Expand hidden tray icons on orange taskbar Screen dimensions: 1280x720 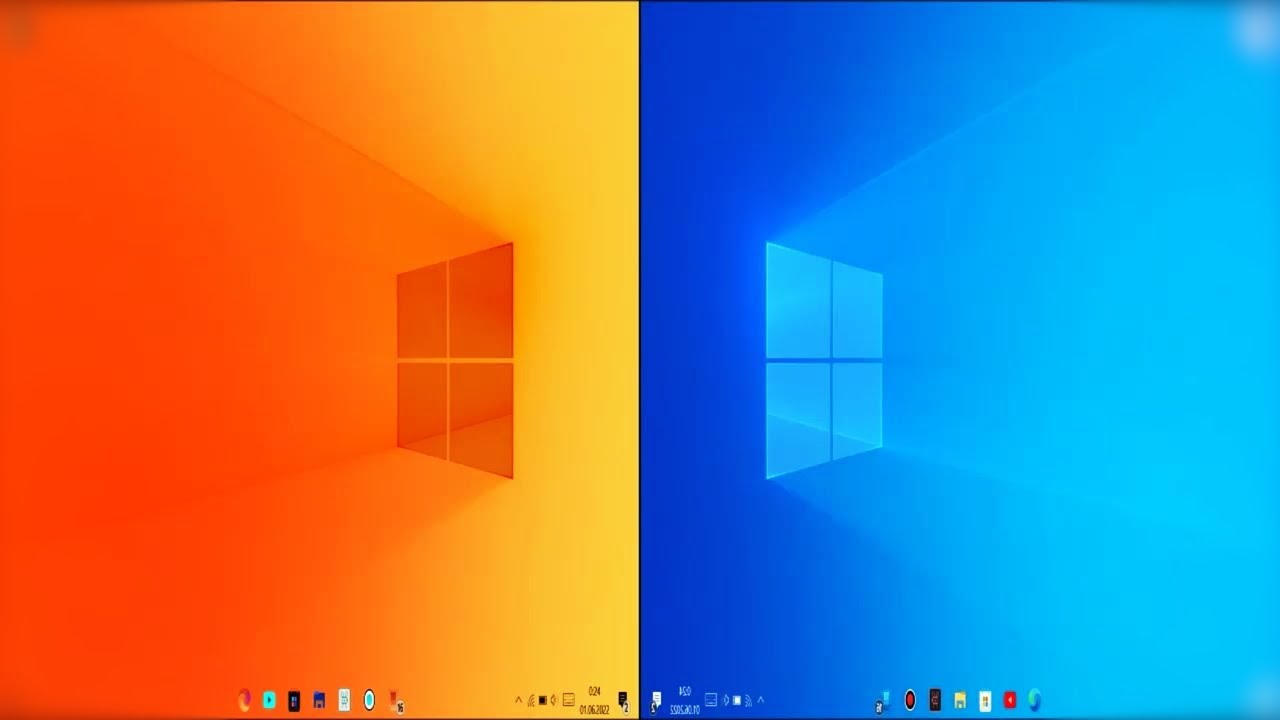[518, 700]
